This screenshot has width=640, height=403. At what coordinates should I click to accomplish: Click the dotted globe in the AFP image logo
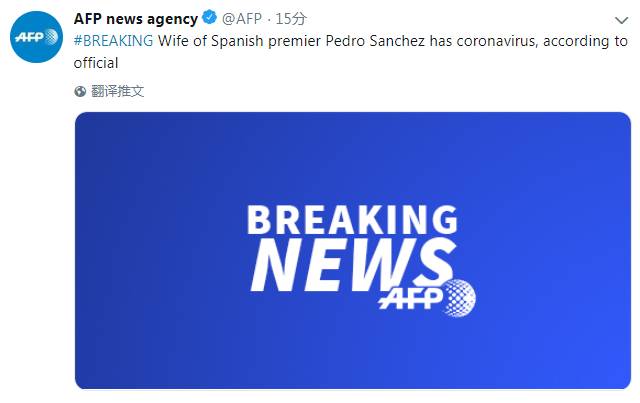[x=460, y=296]
